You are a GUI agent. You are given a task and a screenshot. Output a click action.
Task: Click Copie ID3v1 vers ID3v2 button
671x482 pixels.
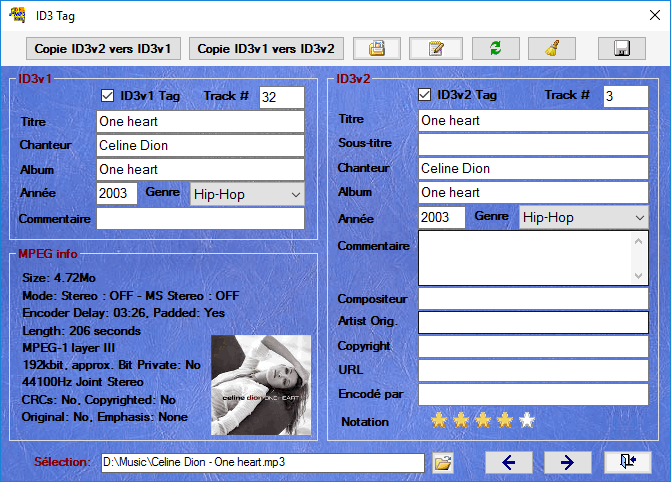coord(266,48)
